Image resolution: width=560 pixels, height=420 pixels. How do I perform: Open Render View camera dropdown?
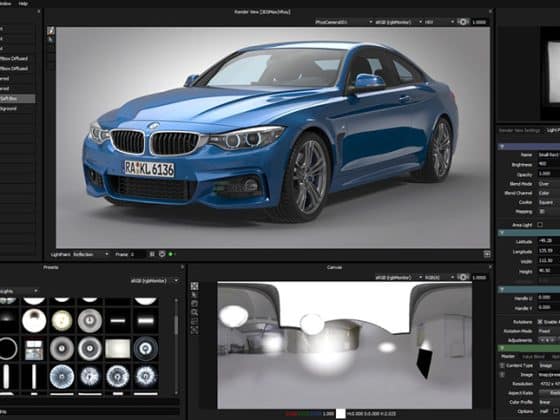[x=344, y=22]
